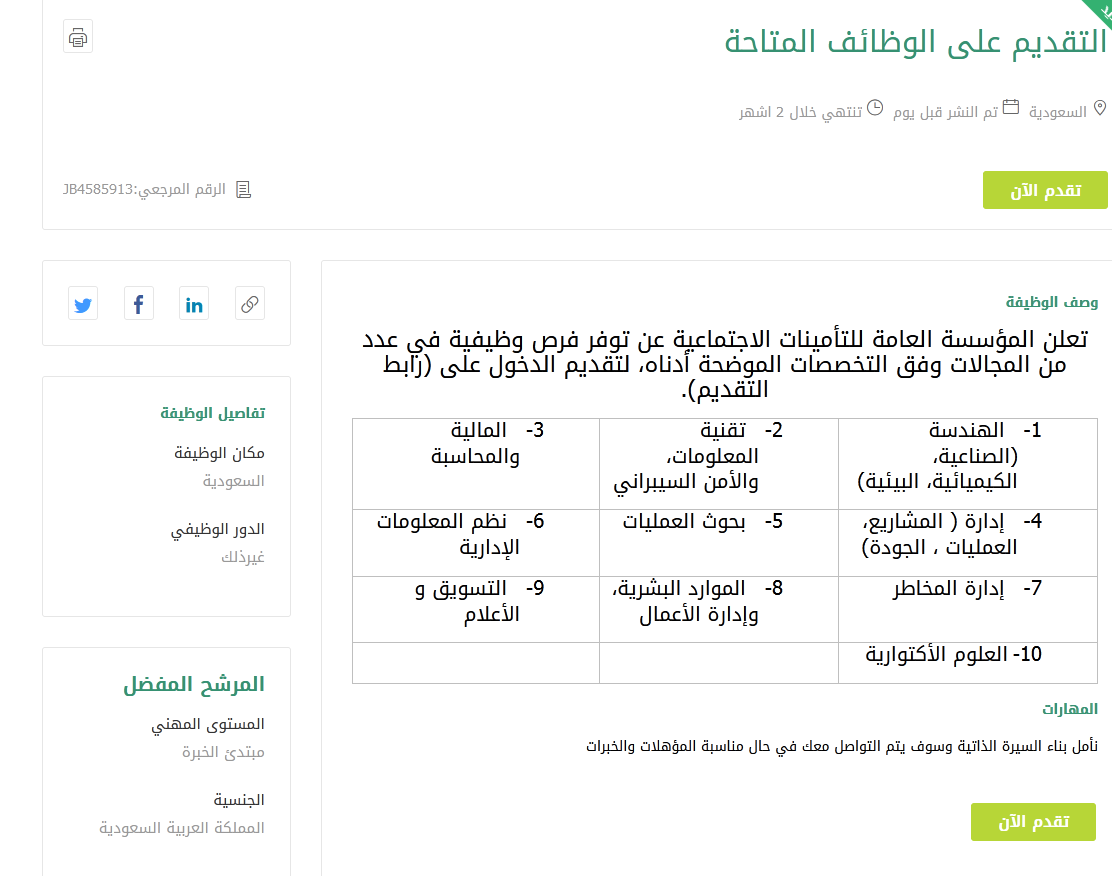Click table cell تقنية المعلومات والأمن السيبراني
Screen dimensions: 1112x876
[718, 464]
